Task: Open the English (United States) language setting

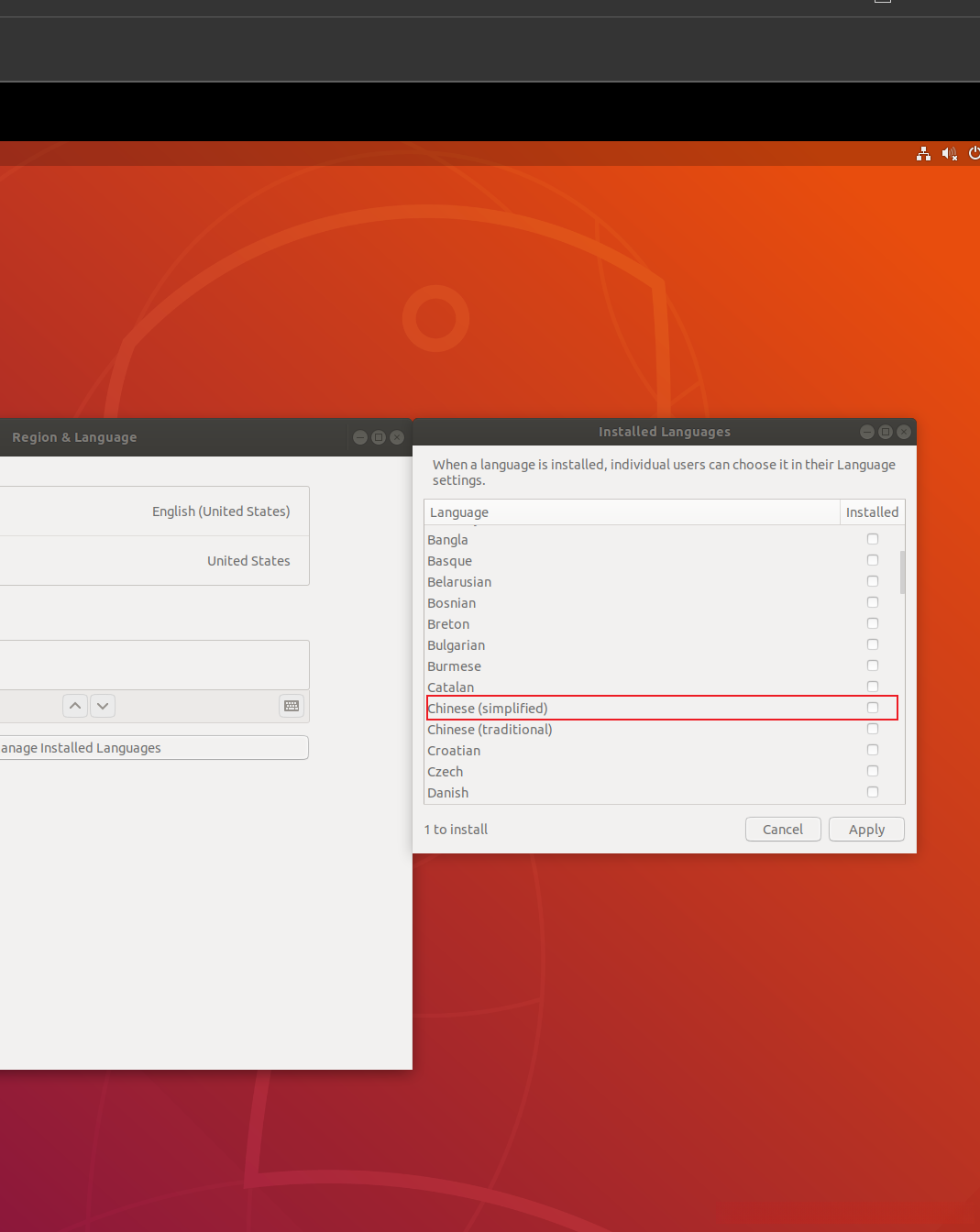Action: 154,511
